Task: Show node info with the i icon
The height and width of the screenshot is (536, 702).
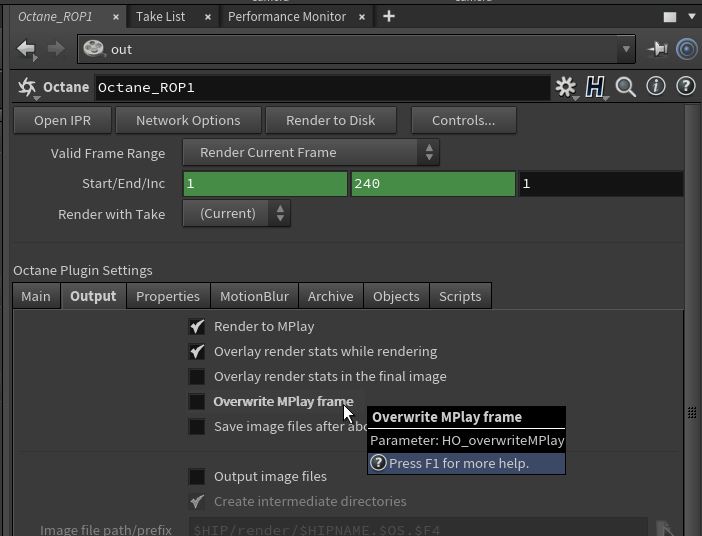Action: point(656,86)
